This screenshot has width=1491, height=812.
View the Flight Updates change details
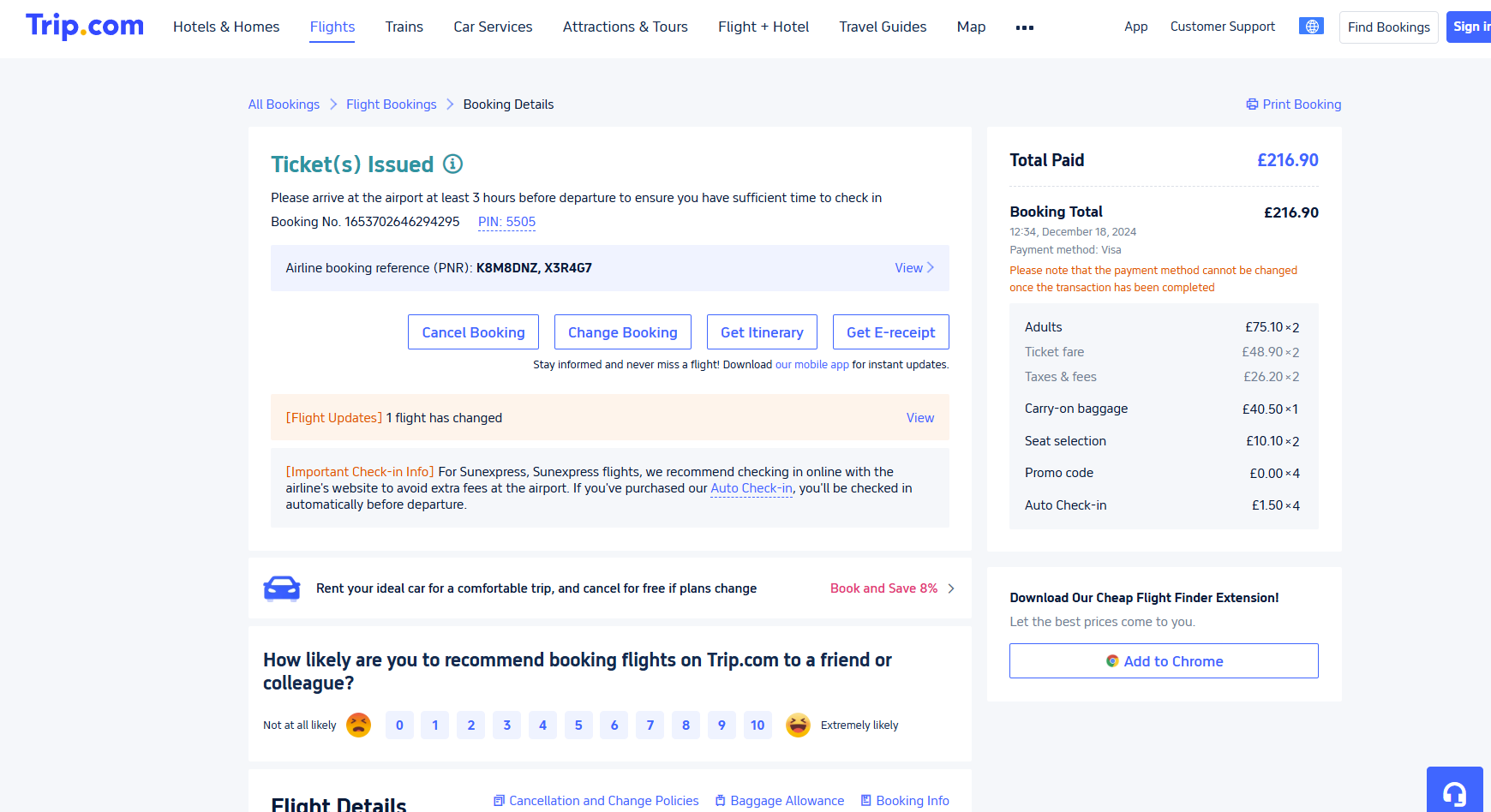tap(919, 418)
